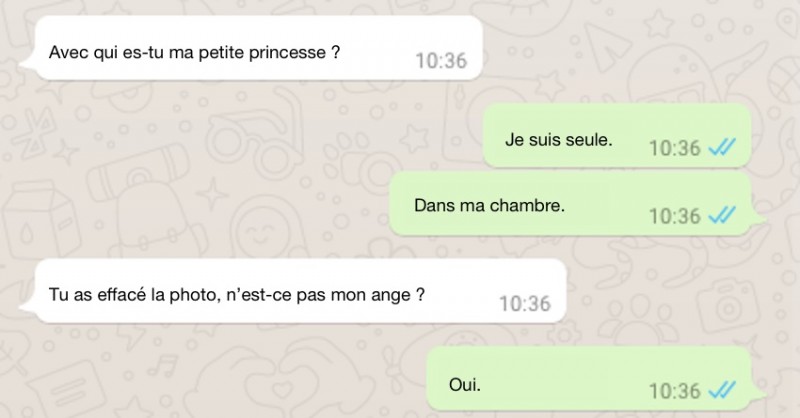
Task: Click the milk carton doodle in the chat wallpaper
Action: 40,219
